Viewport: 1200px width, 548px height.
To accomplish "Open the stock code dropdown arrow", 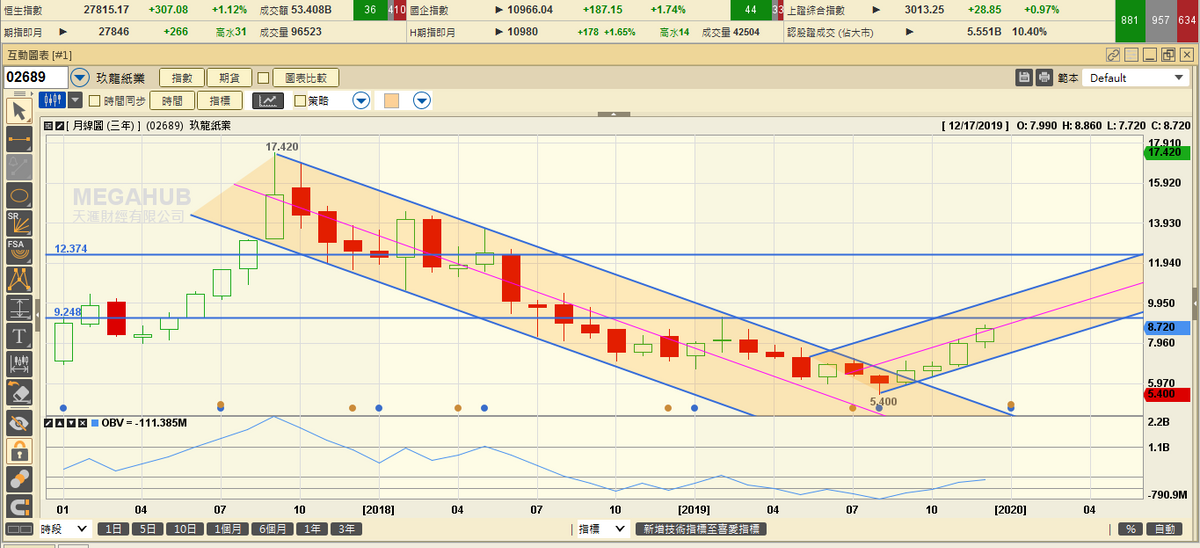I will [80, 77].
